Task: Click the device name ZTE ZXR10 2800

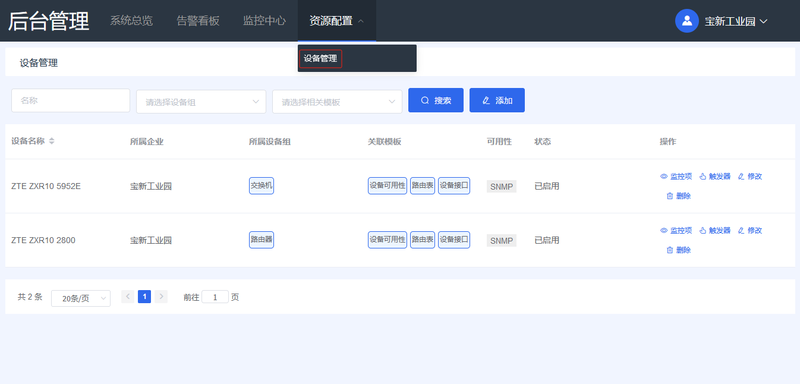Action: pyautogui.click(x=43, y=240)
